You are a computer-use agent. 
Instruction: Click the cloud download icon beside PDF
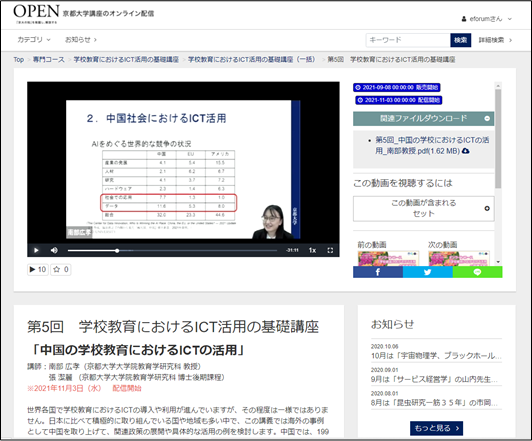[x=466, y=151]
